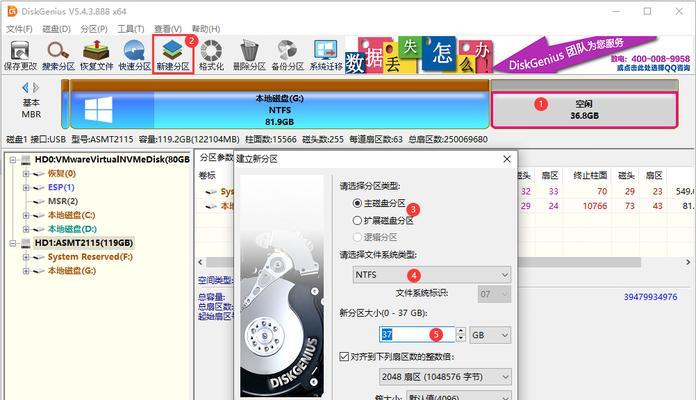Decrease partition size with the down spinner
This screenshot has width=696, height=400.
pos(461,339)
